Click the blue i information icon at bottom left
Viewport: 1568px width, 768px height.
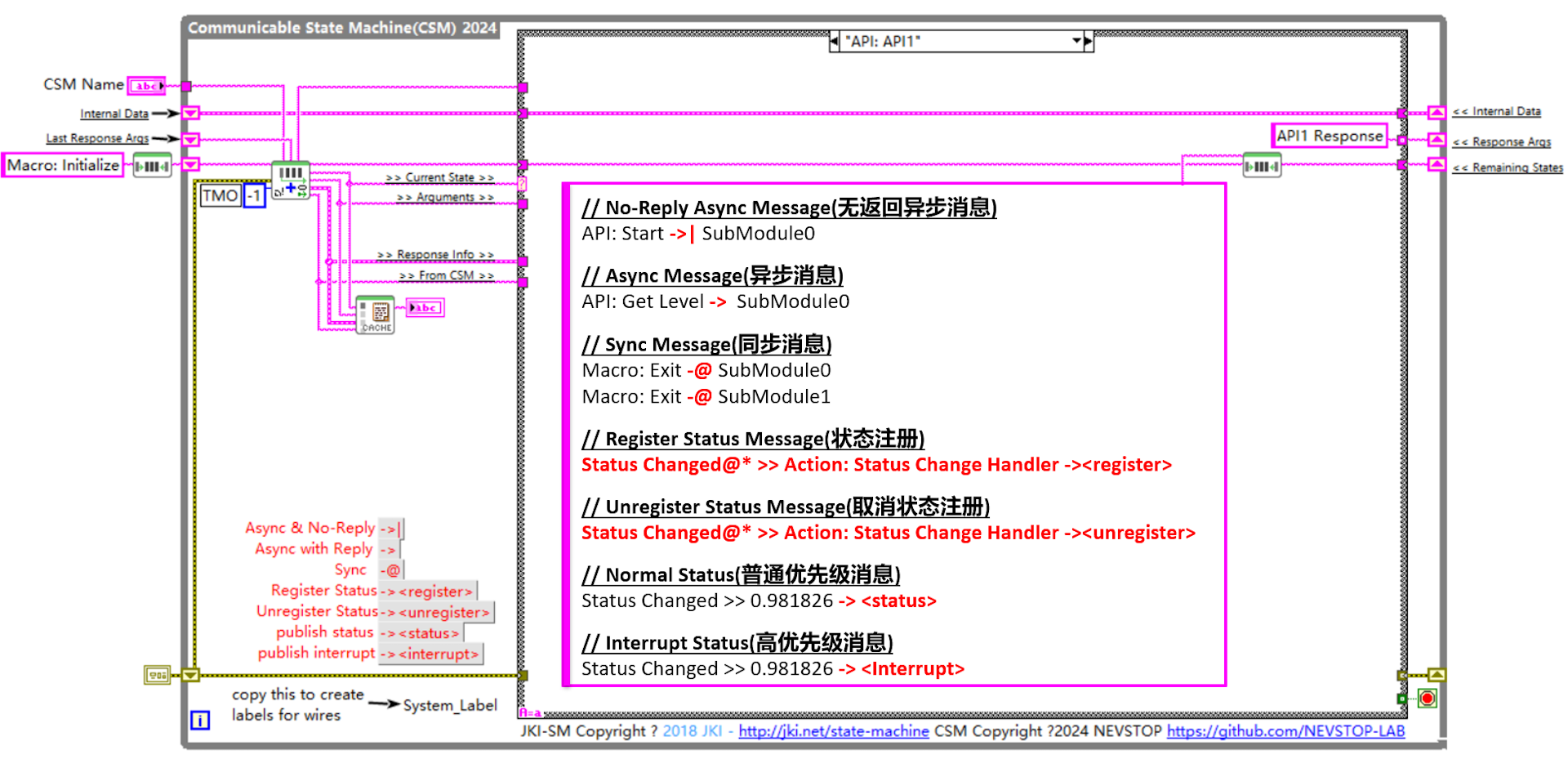tap(199, 721)
